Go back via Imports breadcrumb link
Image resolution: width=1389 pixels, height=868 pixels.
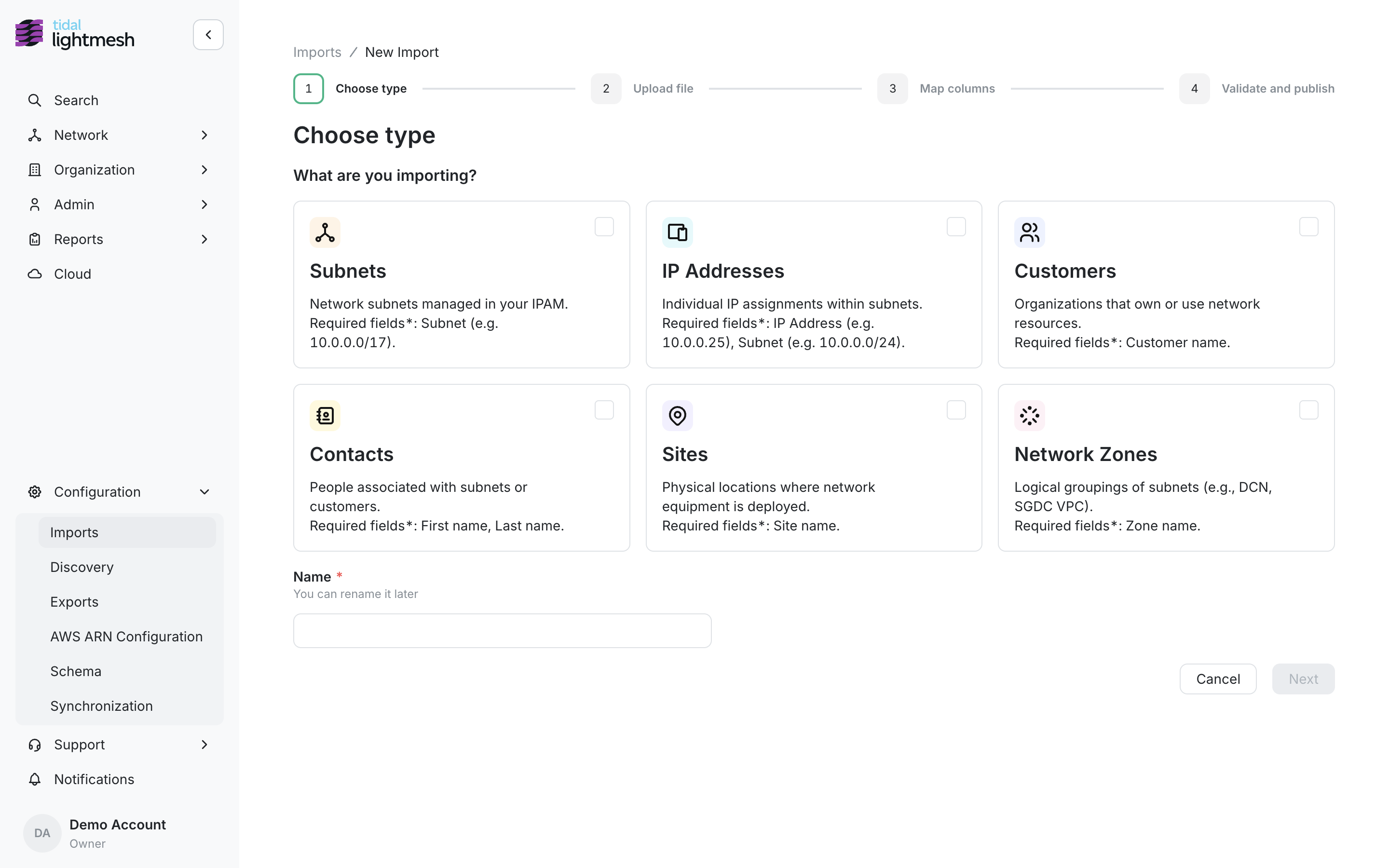[x=317, y=52]
